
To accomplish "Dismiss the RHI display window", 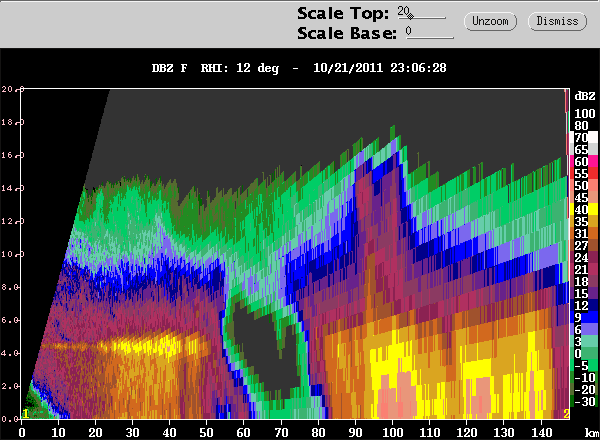I will pyautogui.click(x=557, y=21).
